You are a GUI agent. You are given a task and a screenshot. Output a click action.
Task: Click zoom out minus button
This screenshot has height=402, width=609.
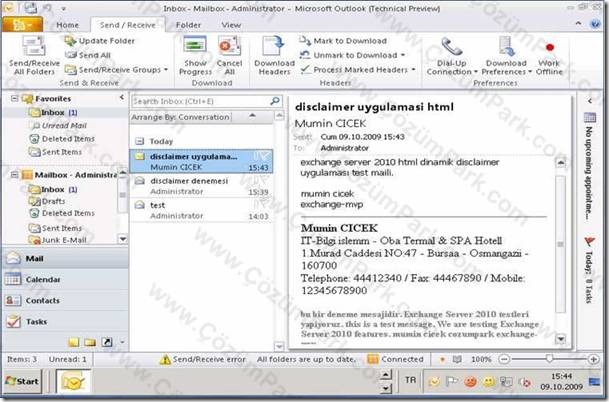tap(504, 360)
